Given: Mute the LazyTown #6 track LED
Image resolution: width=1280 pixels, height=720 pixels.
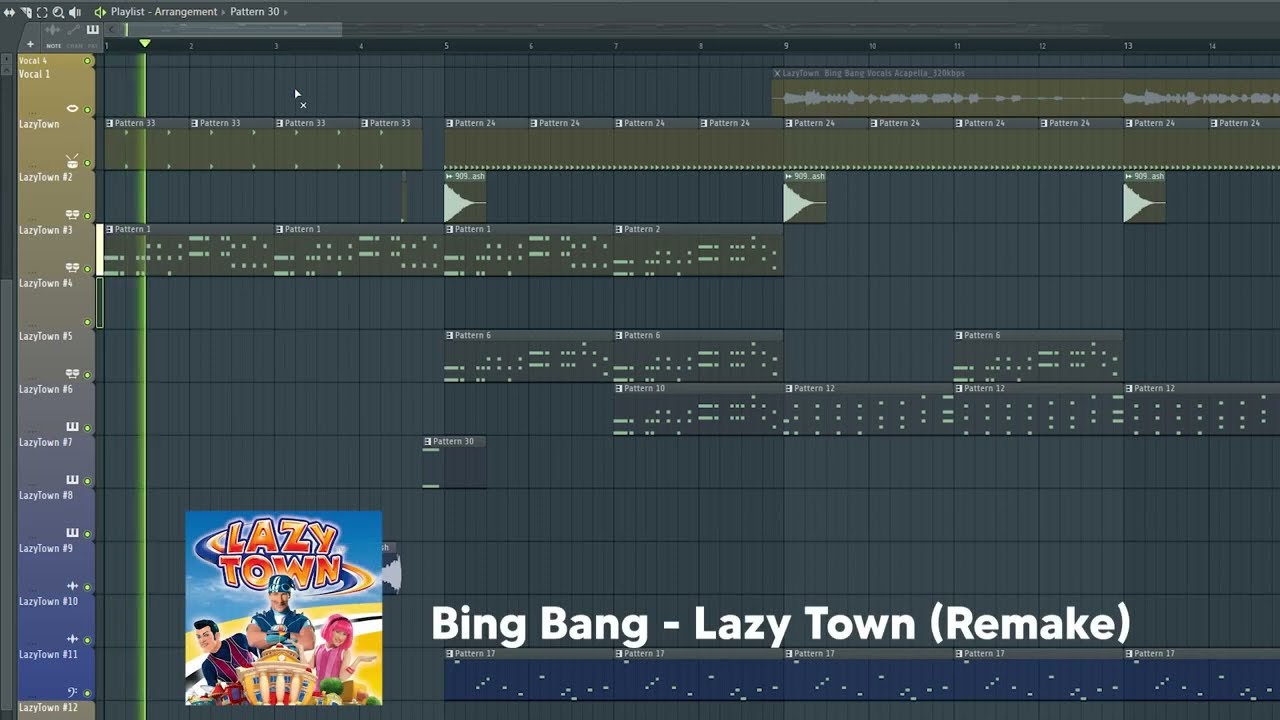Looking at the screenshot, I should coord(87,427).
